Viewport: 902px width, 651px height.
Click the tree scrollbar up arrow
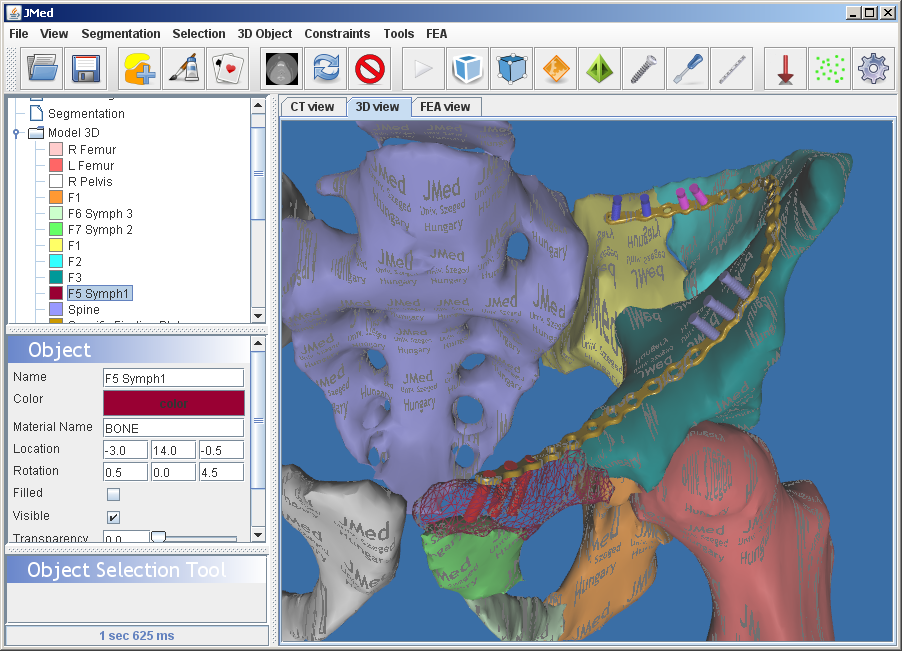click(258, 105)
